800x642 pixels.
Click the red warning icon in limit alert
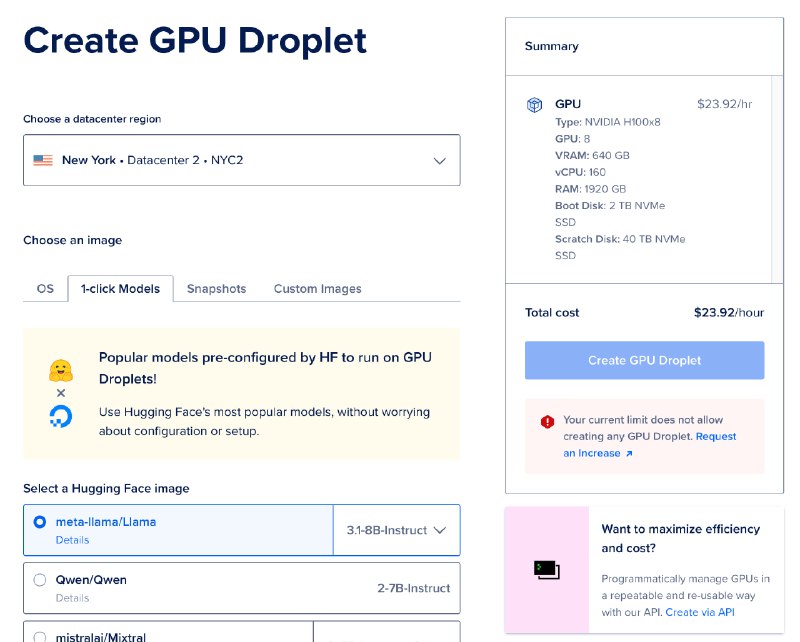[547, 422]
